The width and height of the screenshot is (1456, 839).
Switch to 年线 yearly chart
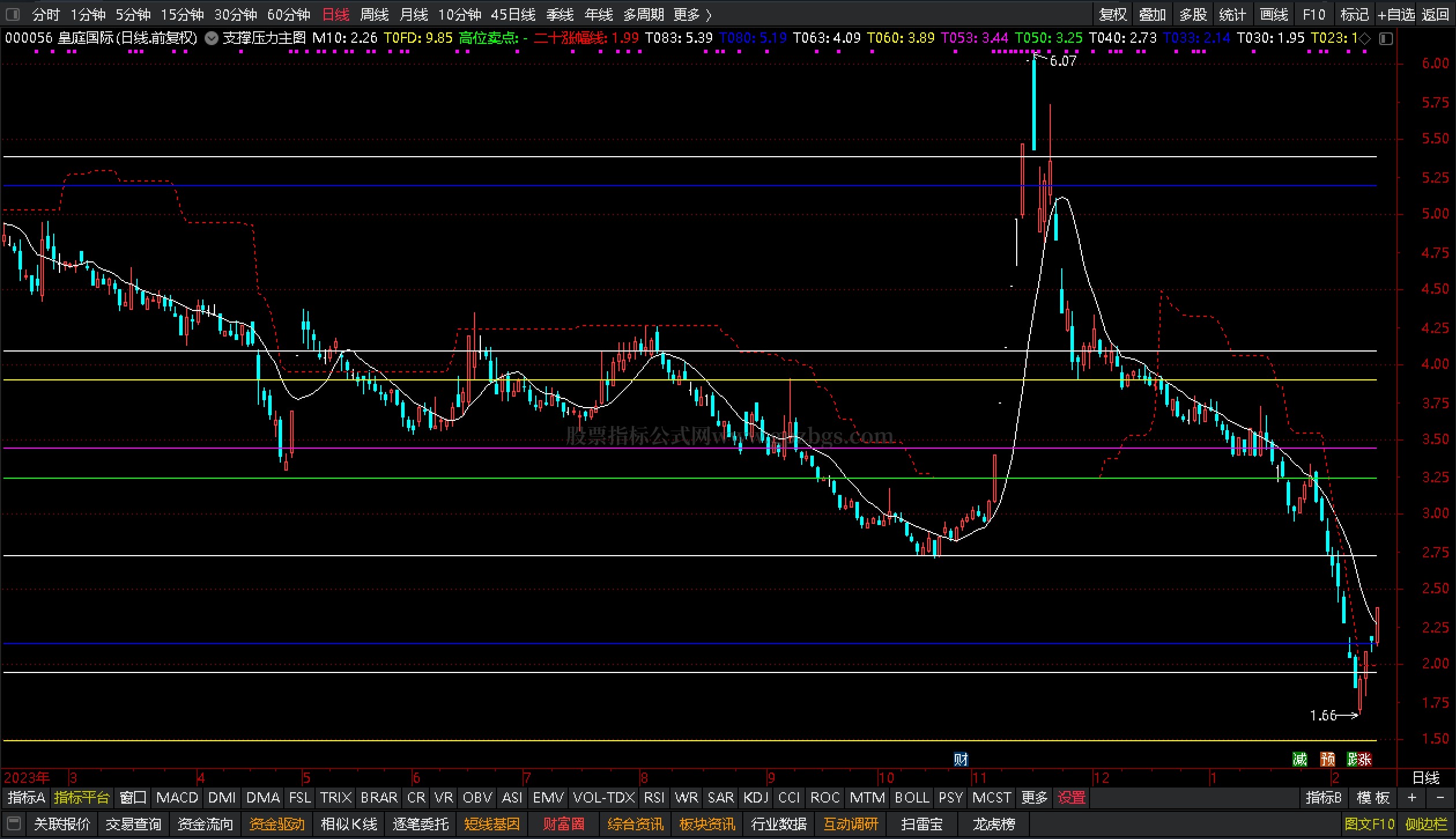599,14
